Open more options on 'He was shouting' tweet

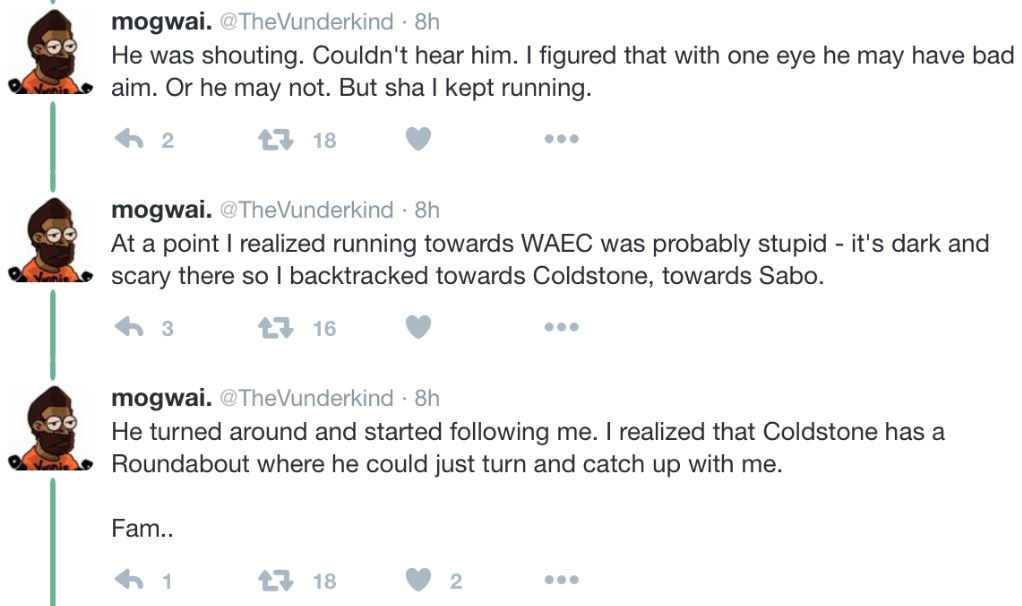pos(561,140)
